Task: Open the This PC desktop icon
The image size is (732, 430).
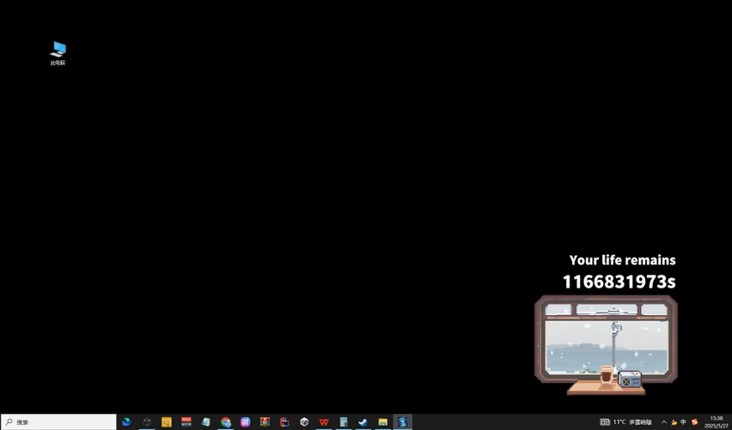Action: click(x=58, y=51)
